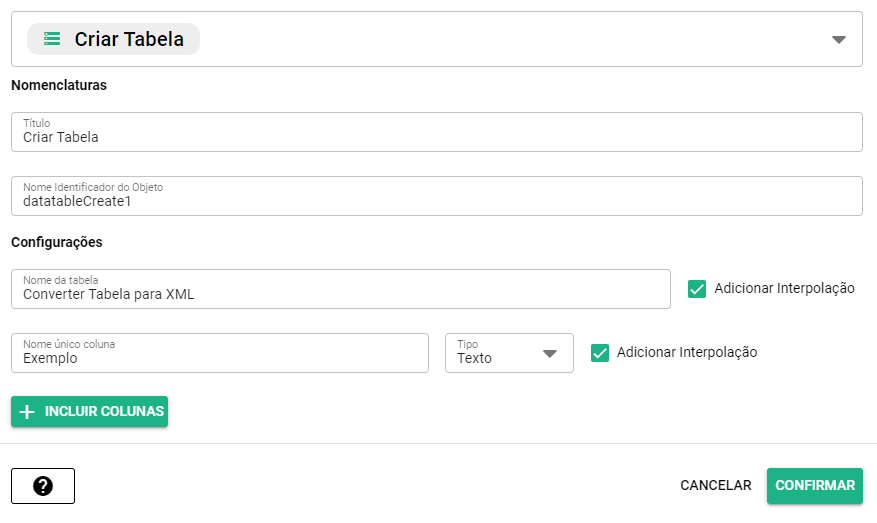The image size is (877, 523).
Task: Toggle the table name interpolation checkbox
Action: click(x=697, y=289)
